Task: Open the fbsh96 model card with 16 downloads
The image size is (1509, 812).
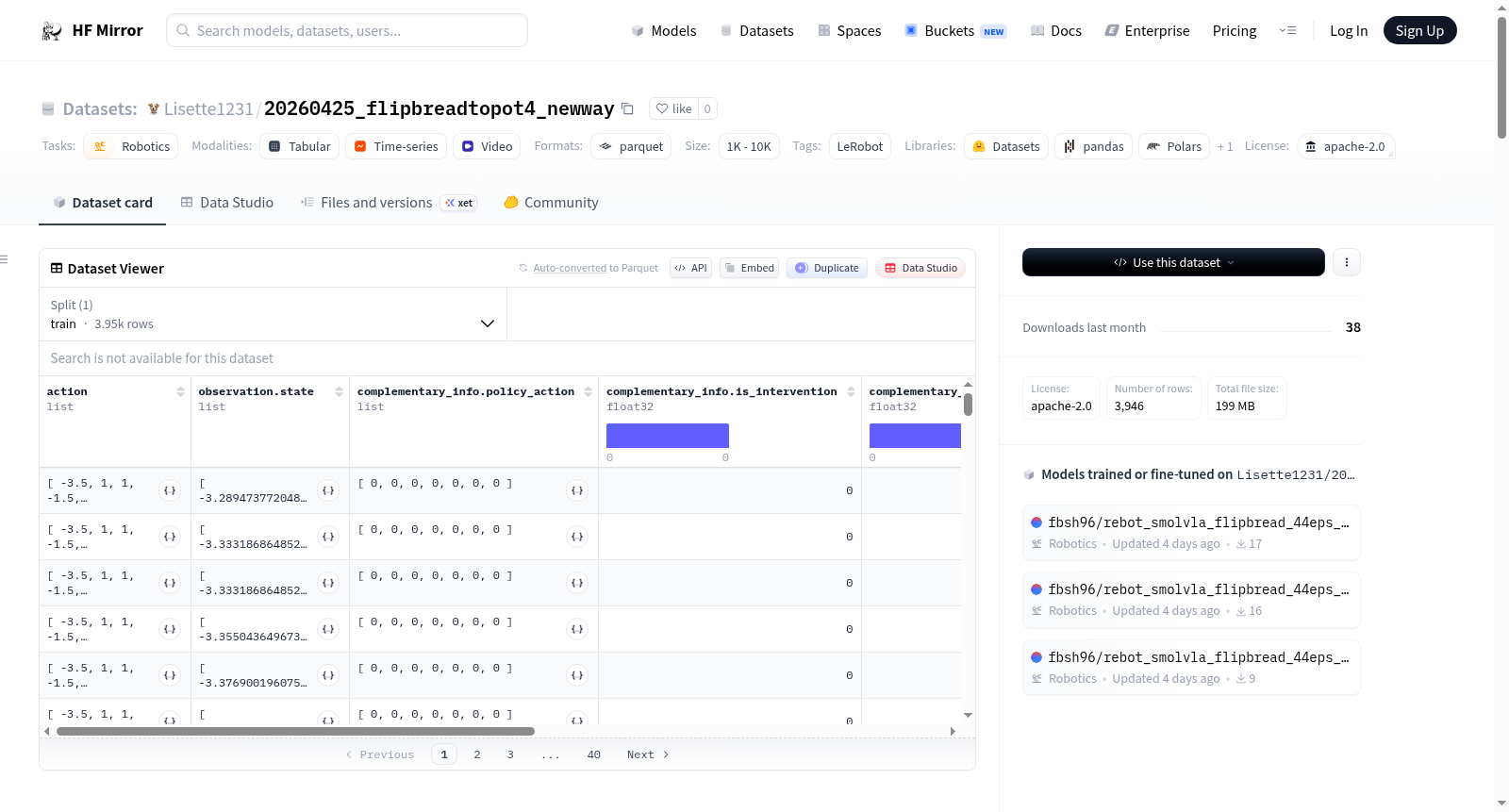Action: (x=1191, y=600)
